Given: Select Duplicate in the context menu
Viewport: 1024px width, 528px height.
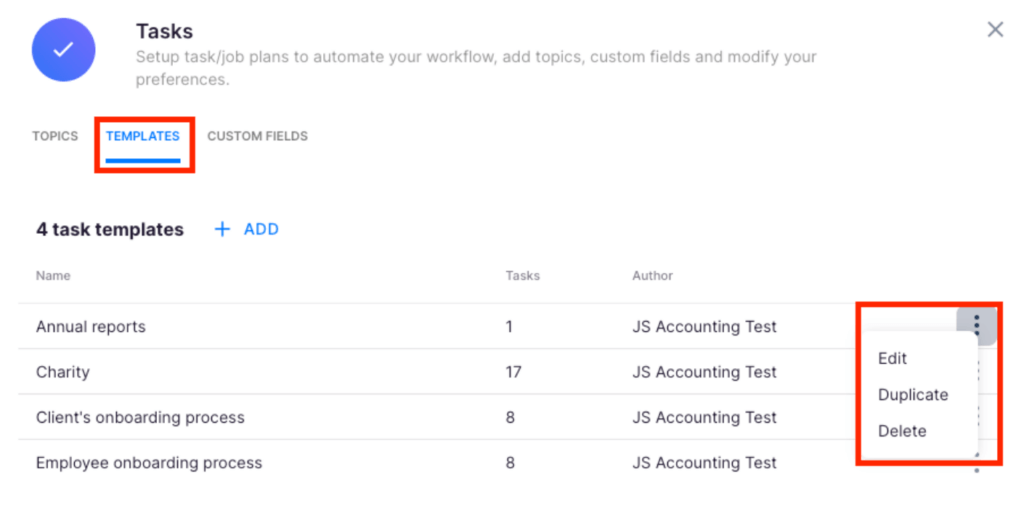Looking at the screenshot, I should click(912, 395).
